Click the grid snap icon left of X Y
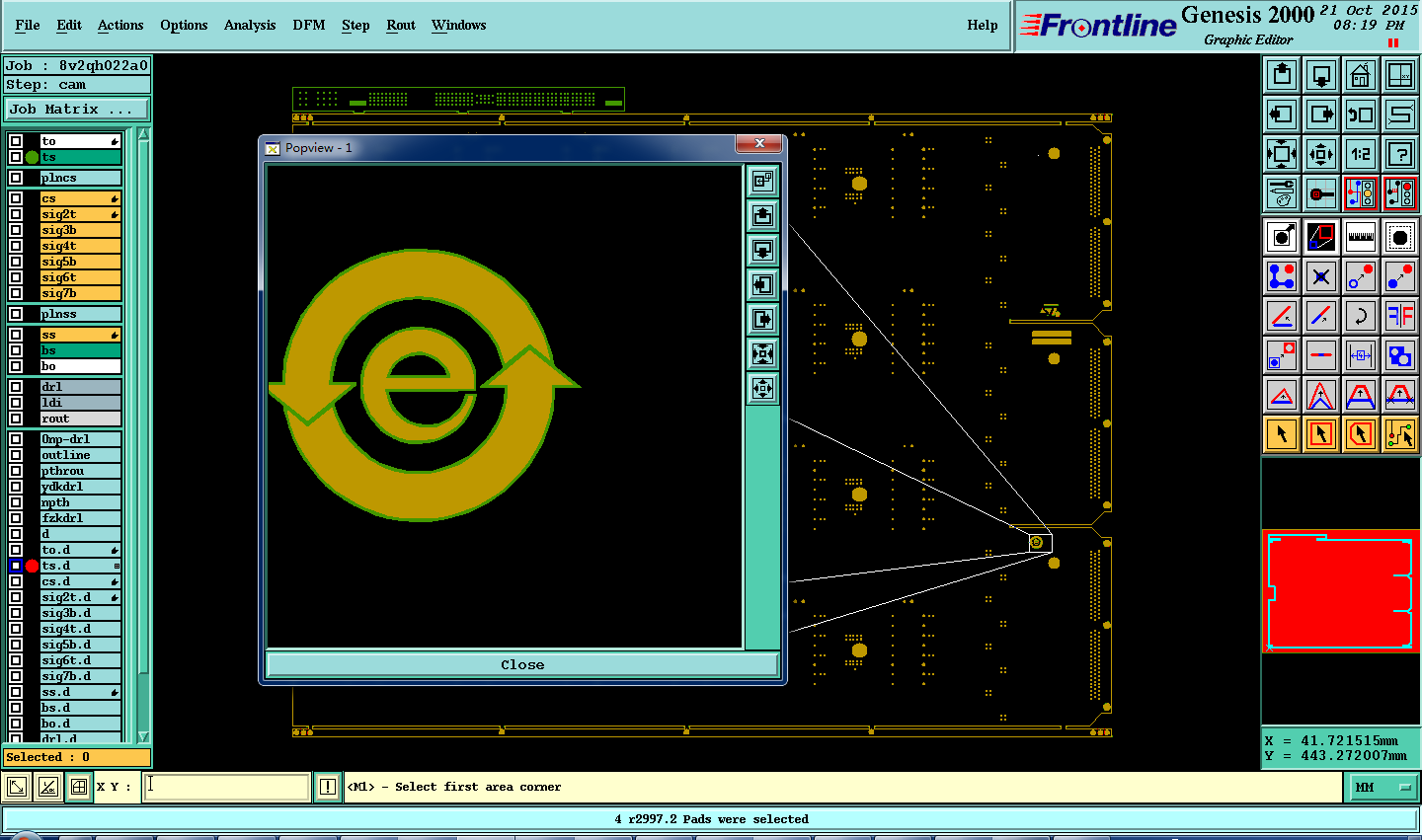The height and width of the screenshot is (840, 1422). 78,787
